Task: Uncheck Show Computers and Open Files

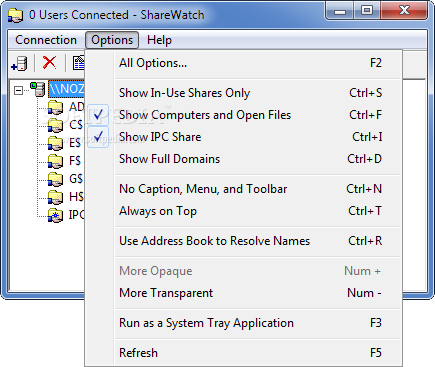Action: [243, 115]
